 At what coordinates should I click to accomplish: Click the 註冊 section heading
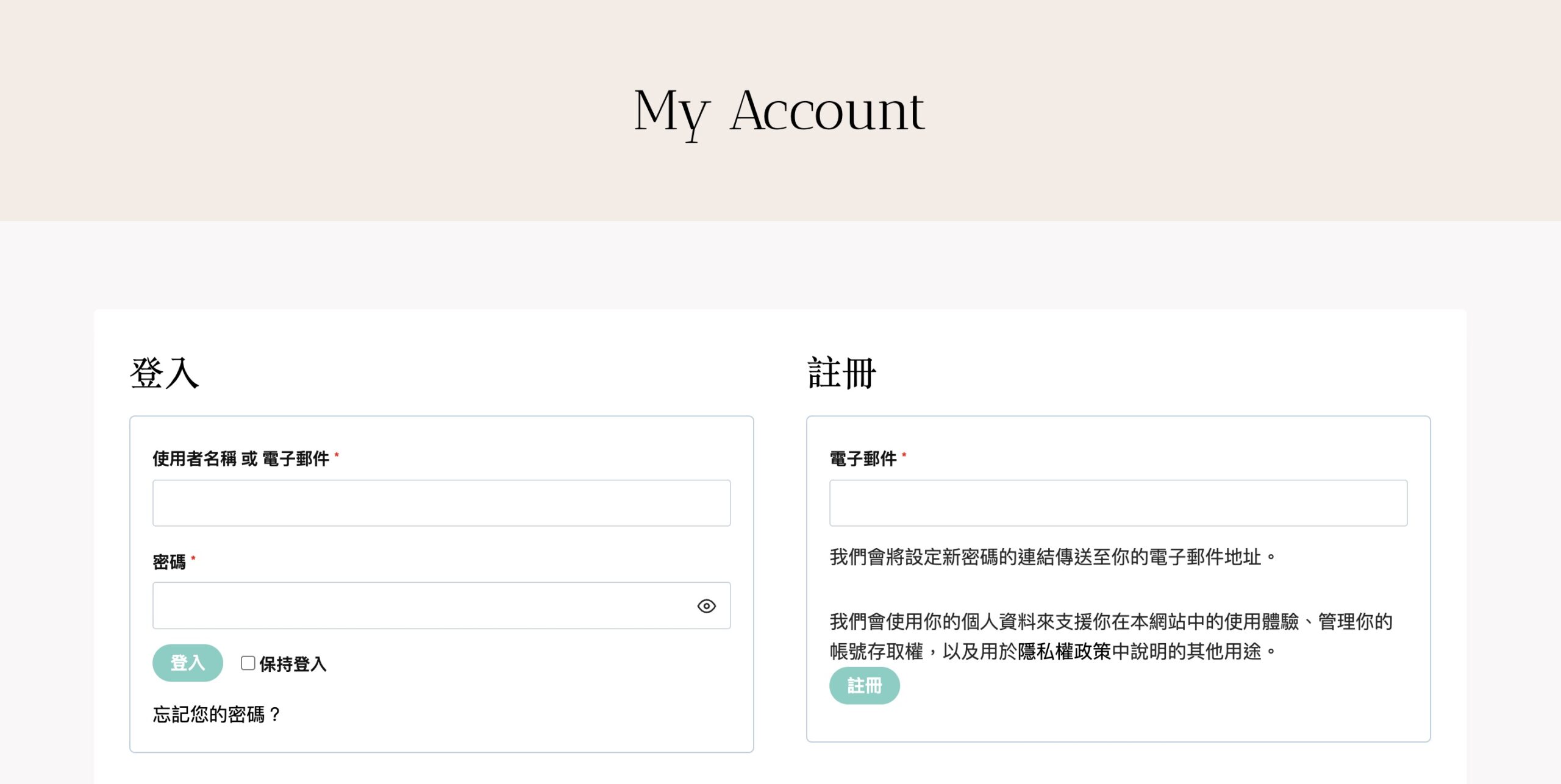pyautogui.click(x=841, y=373)
